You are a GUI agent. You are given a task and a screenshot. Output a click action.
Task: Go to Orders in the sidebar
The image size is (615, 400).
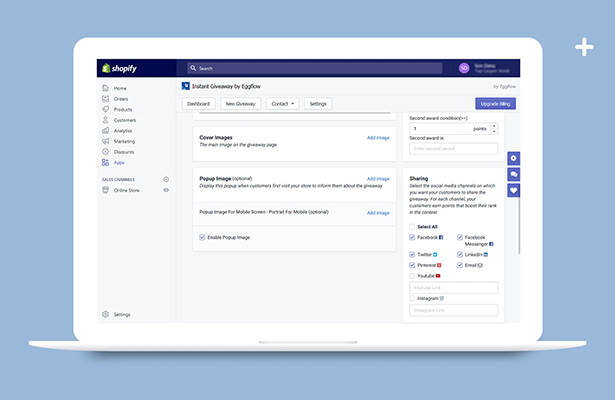point(120,99)
